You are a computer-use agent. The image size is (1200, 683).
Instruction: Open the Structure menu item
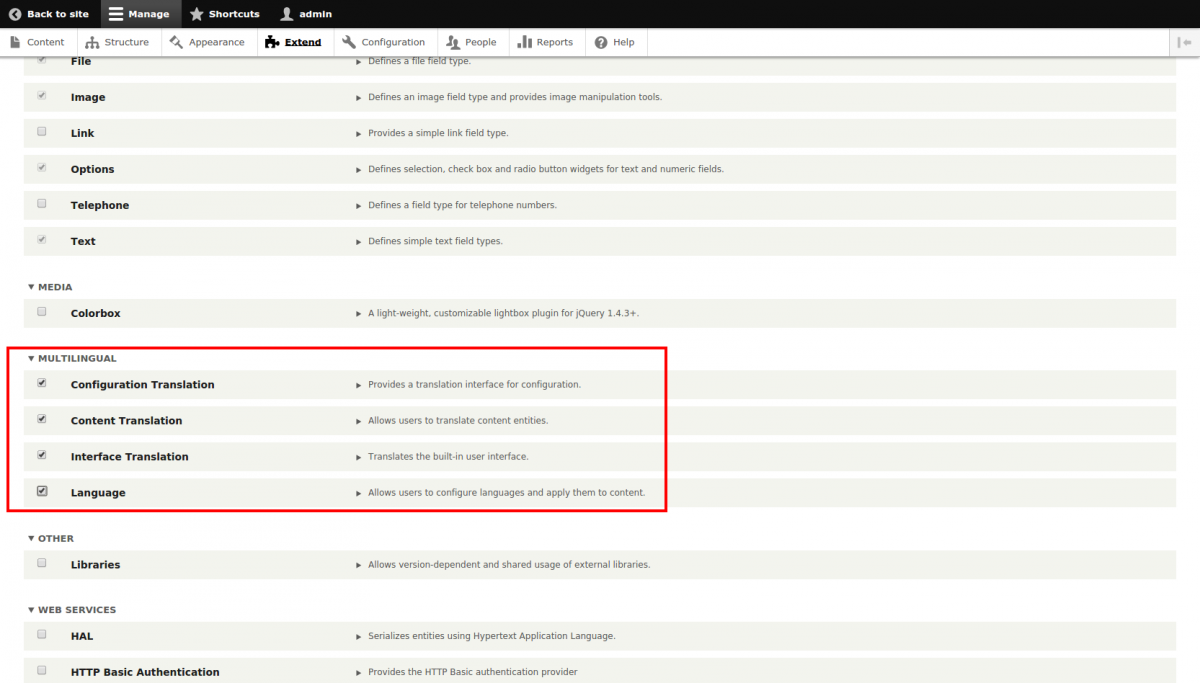click(x=117, y=42)
